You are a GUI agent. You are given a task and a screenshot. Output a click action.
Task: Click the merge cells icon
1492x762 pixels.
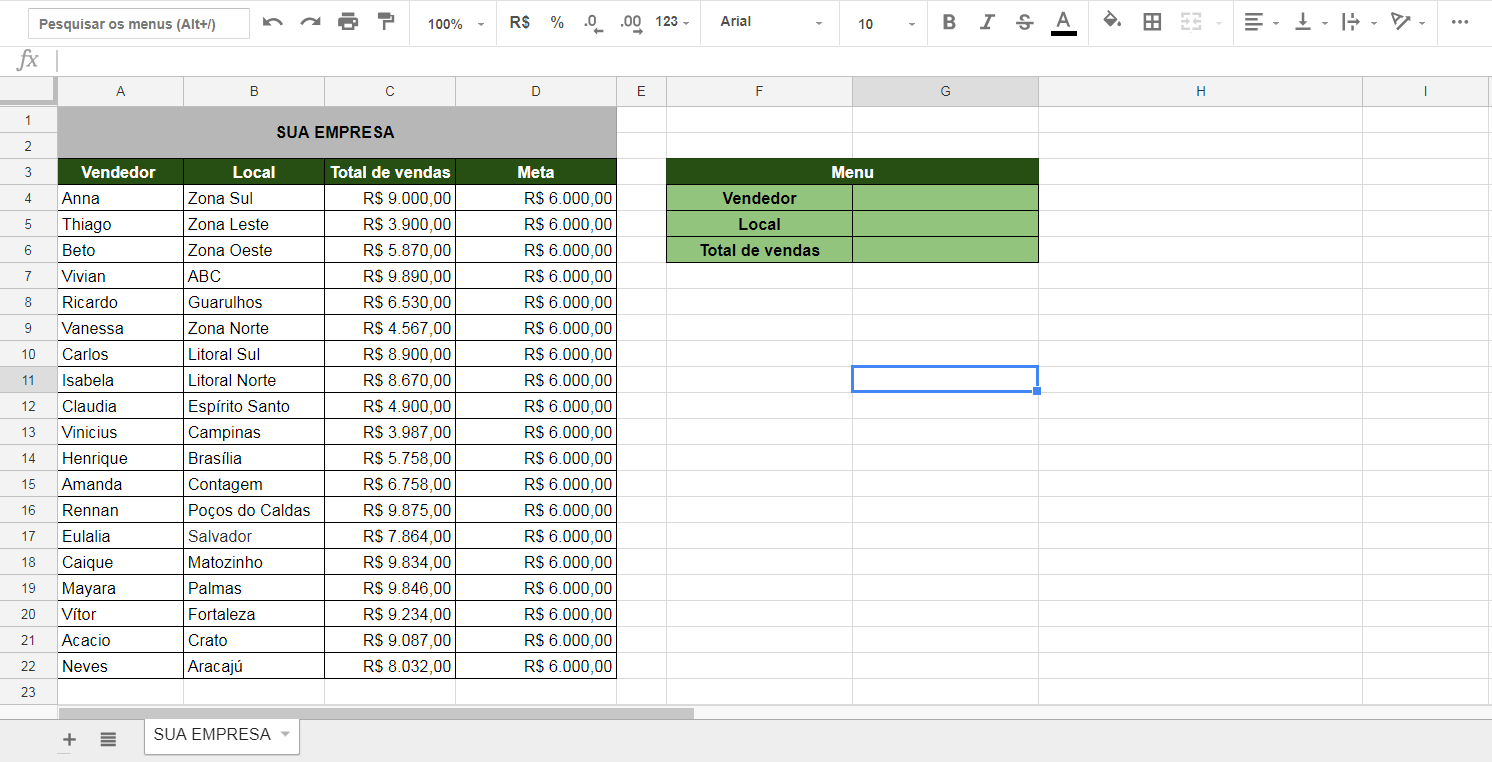point(1190,22)
